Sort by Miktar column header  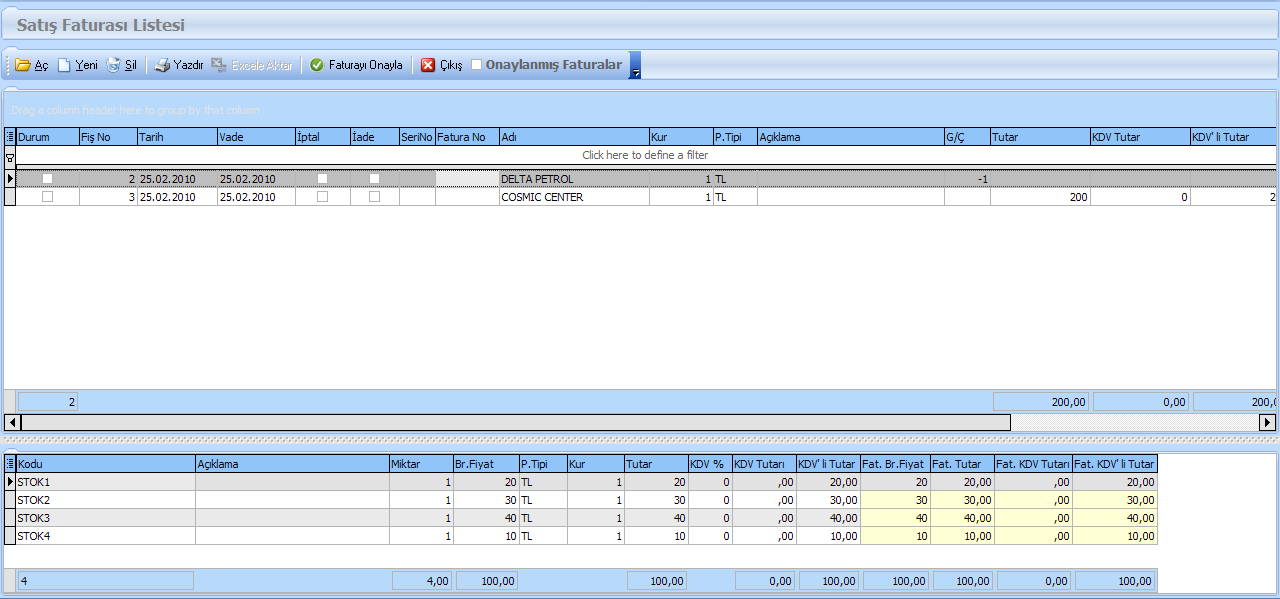click(x=421, y=464)
